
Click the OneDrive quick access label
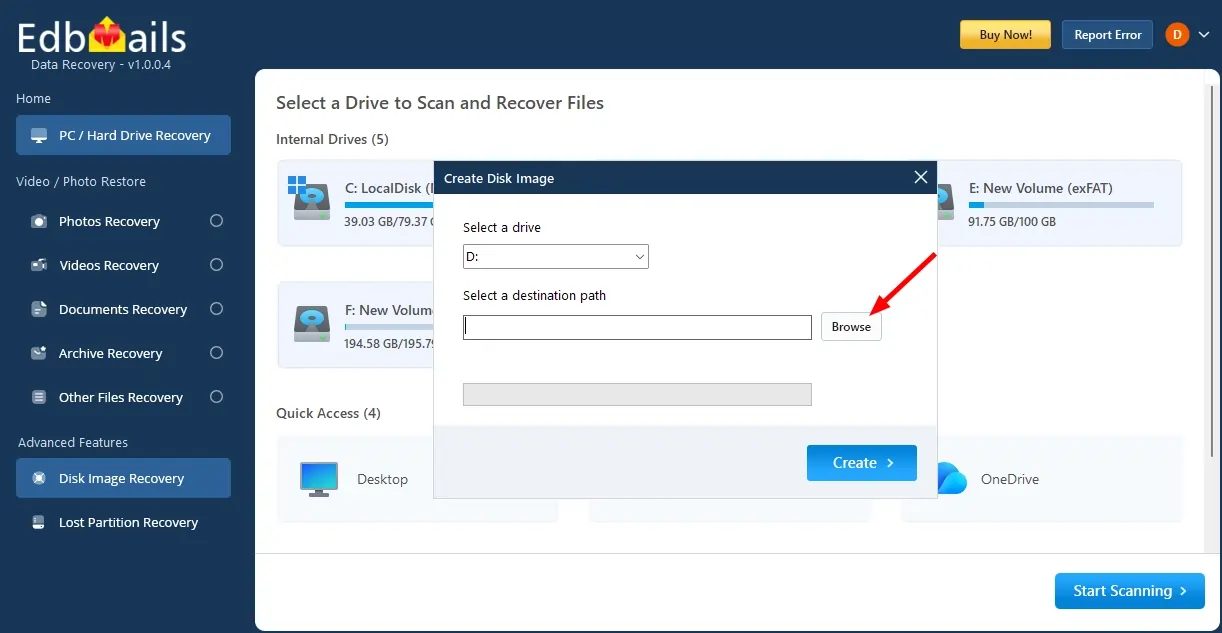pyautogui.click(x=1010, y=479)
